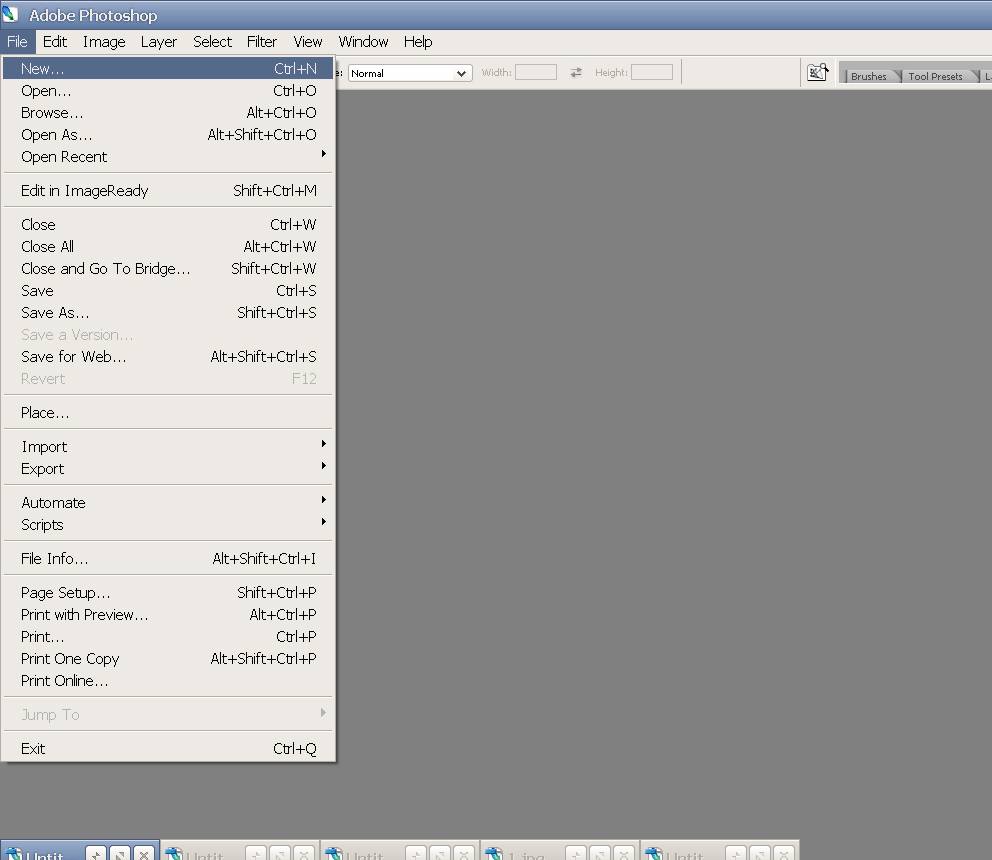Click Print... with the Ctrl+P shortcut
992x860 pixels.
(x=168, y=637)
